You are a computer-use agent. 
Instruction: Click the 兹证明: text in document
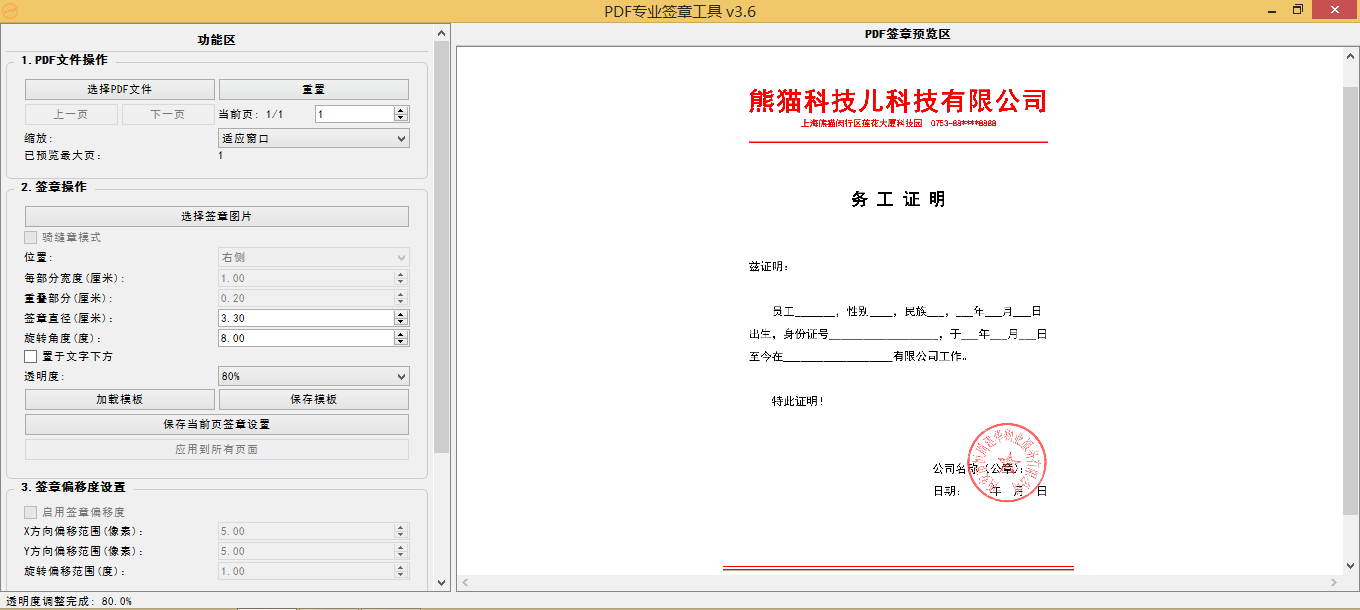[769, 267]
